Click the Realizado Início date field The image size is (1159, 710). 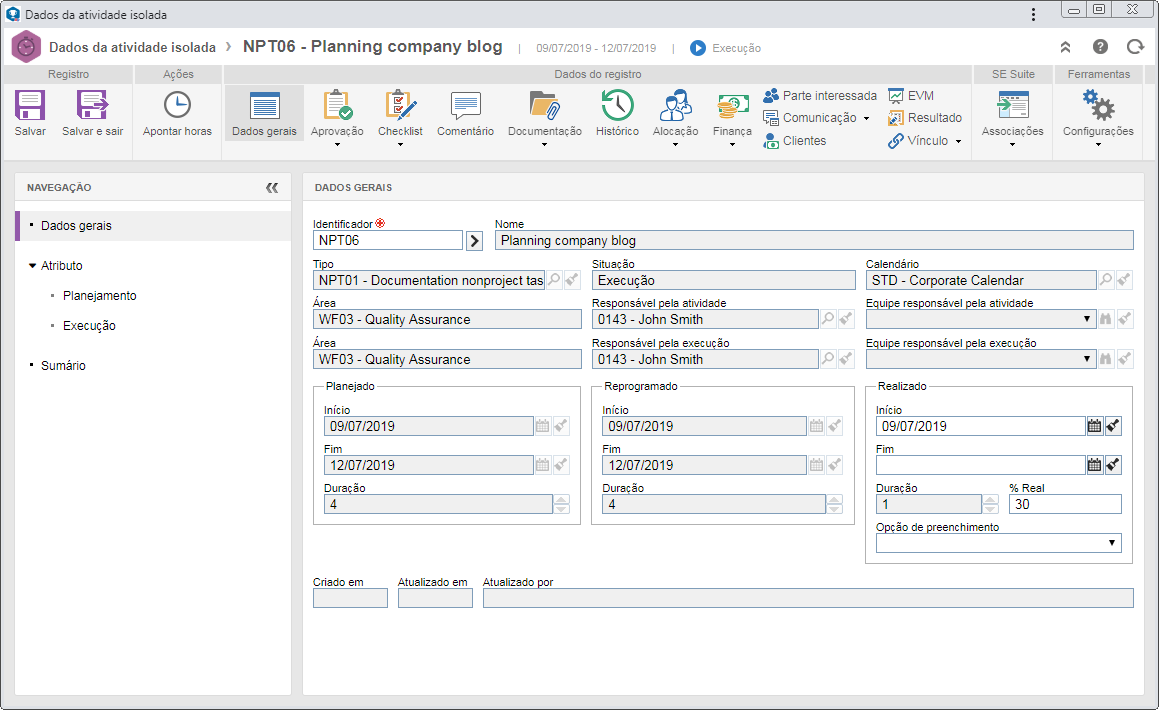coord(980,426)
